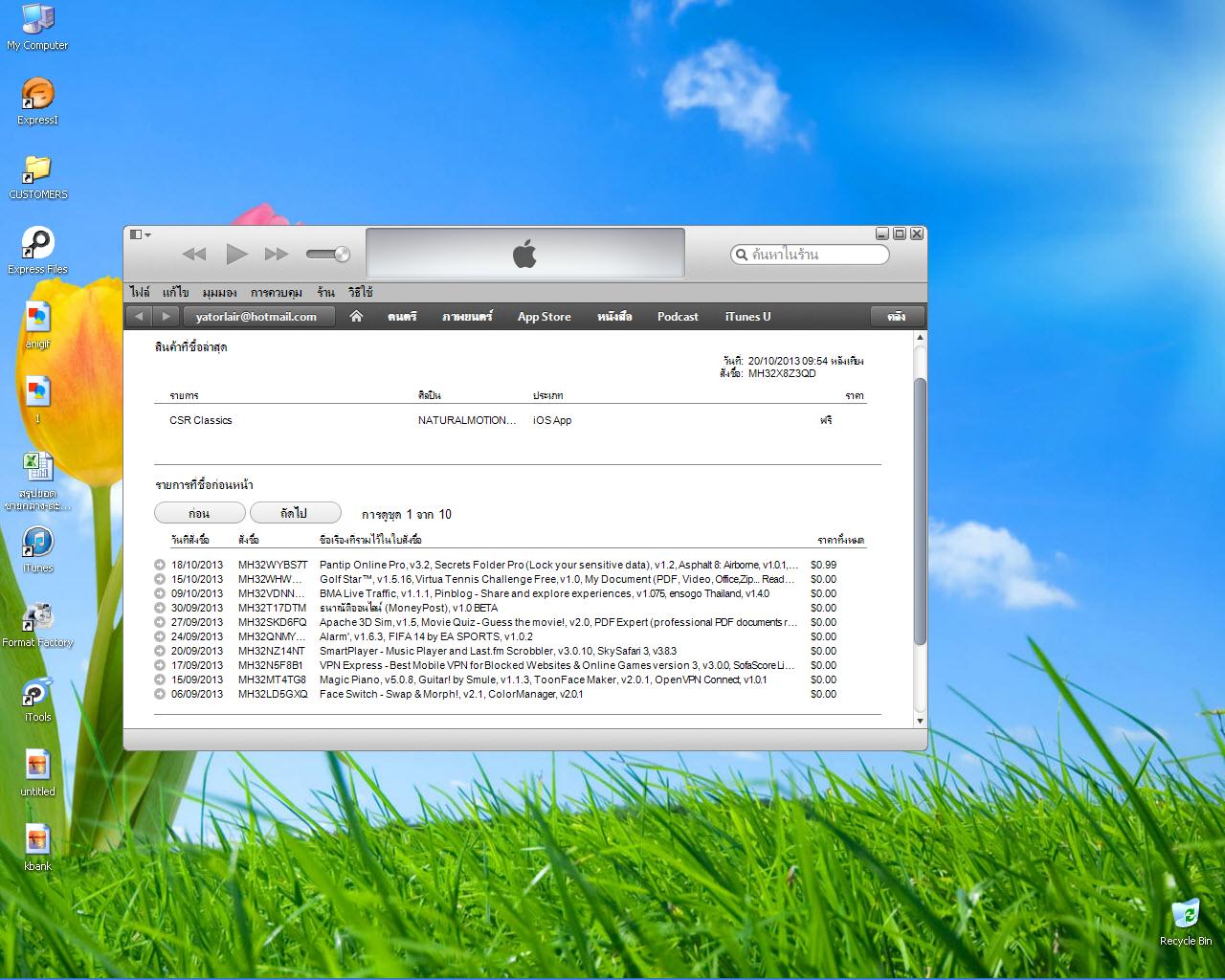This screenshot has width=1225, height=980.
Task: Select the iTunes desktop shortcut
Action: coord(37,549)
